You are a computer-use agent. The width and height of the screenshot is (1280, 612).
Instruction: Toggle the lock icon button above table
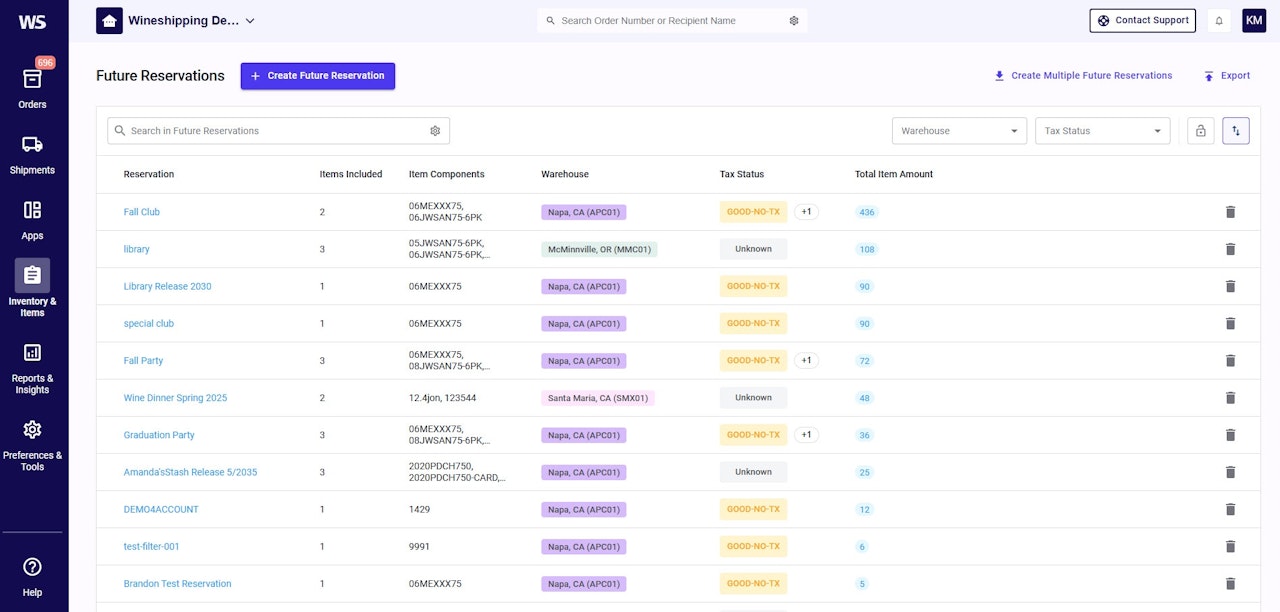click(1200, 131)
